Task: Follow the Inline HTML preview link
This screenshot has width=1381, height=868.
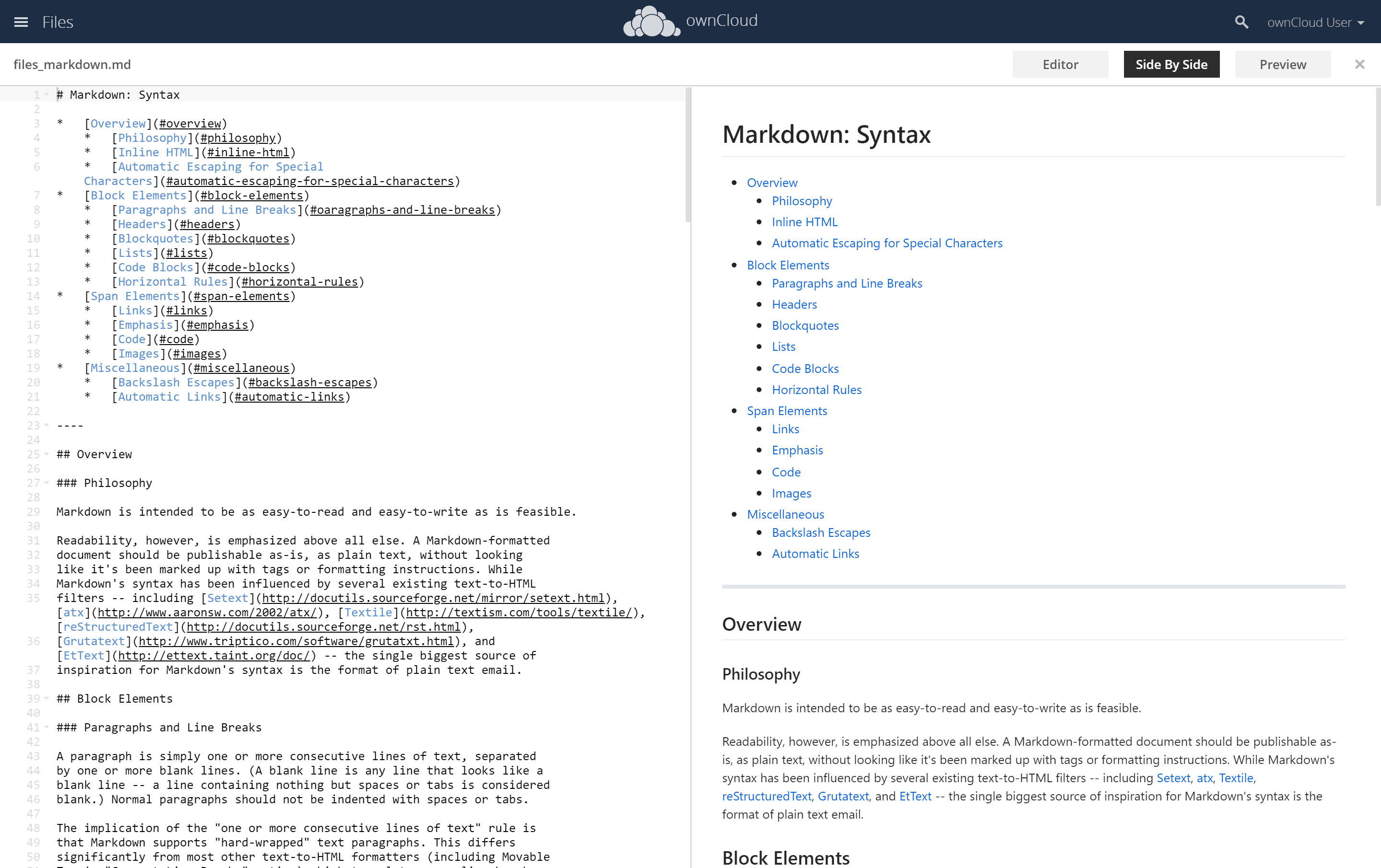Action: (804, 222)
